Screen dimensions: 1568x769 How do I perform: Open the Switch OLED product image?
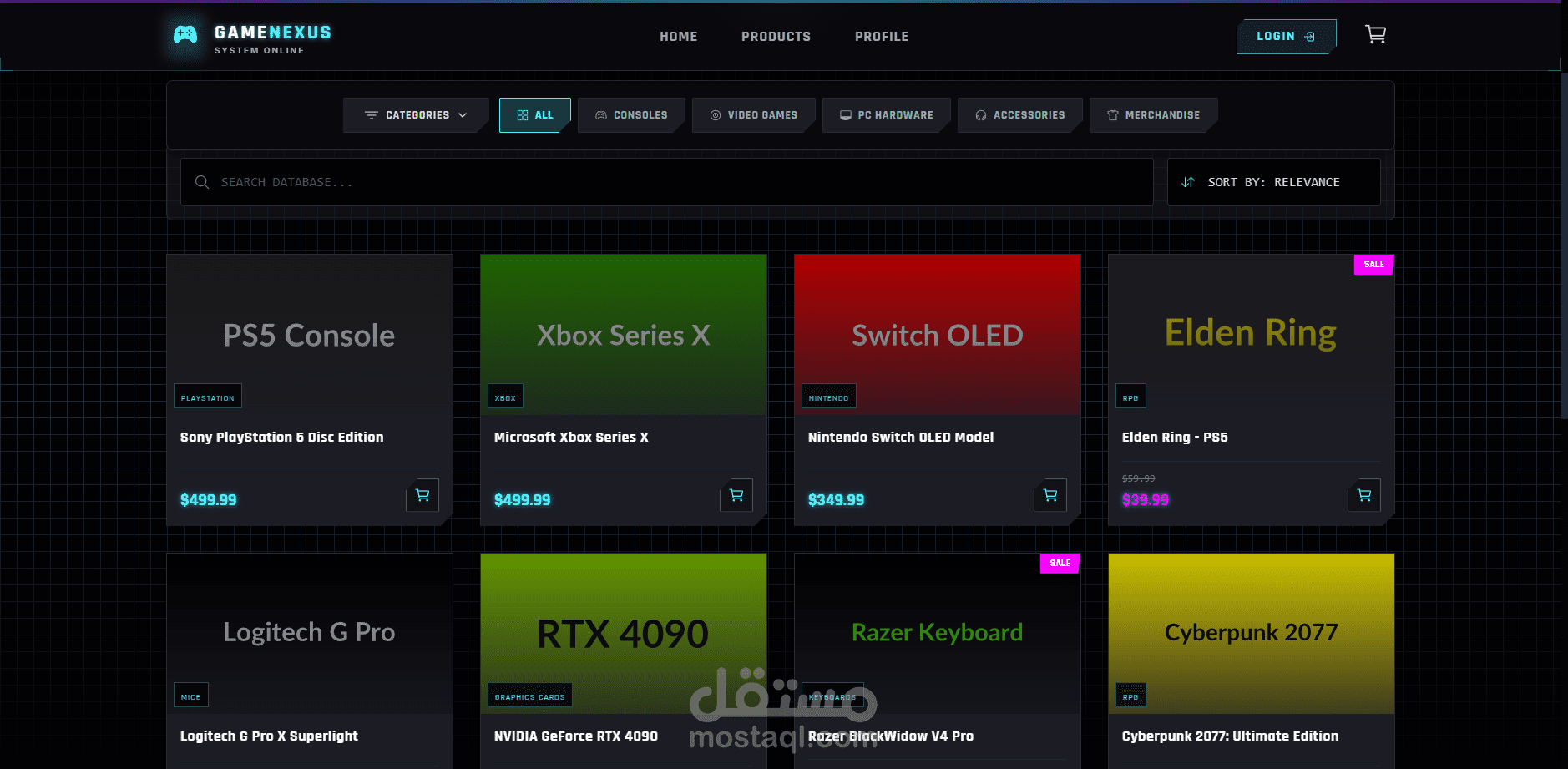pyautogui.click(x=938, y=335)
